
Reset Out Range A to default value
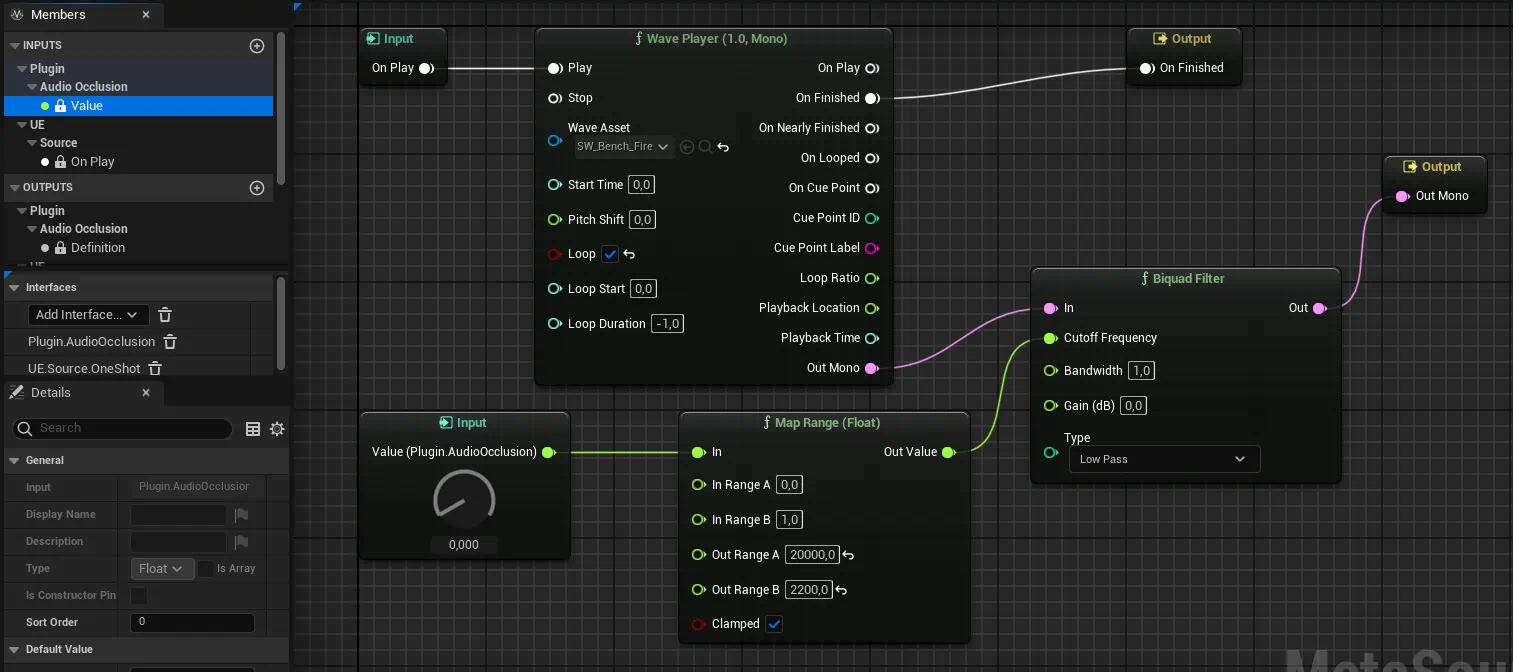(x=848, y=555)
